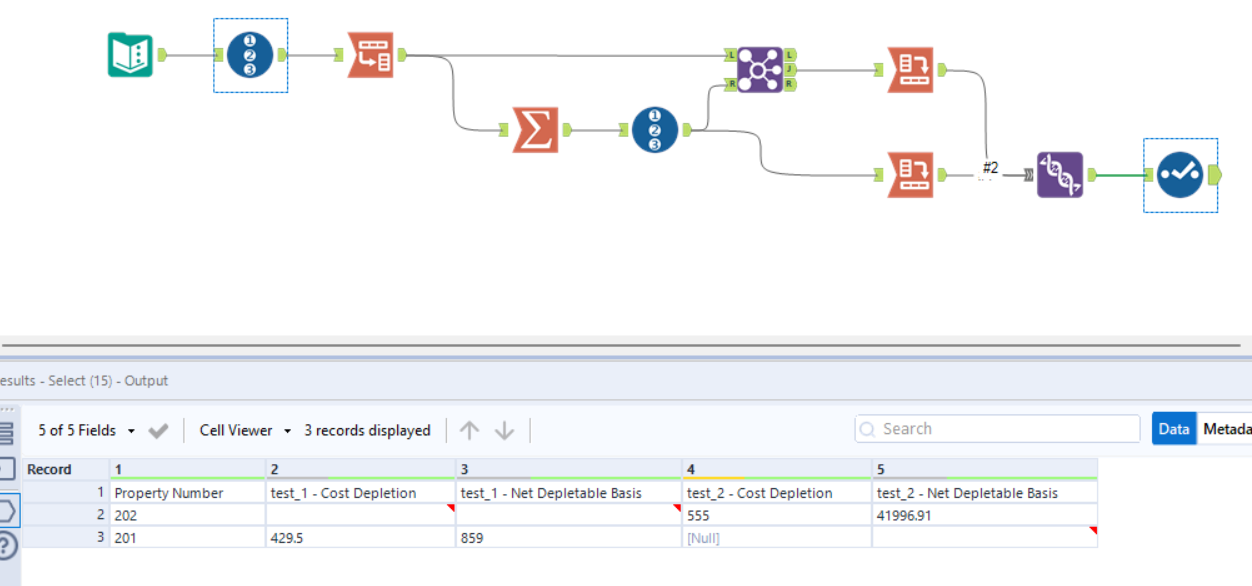
Task: Select the Union DNA tool
Action: click(x=1060, y=175)
